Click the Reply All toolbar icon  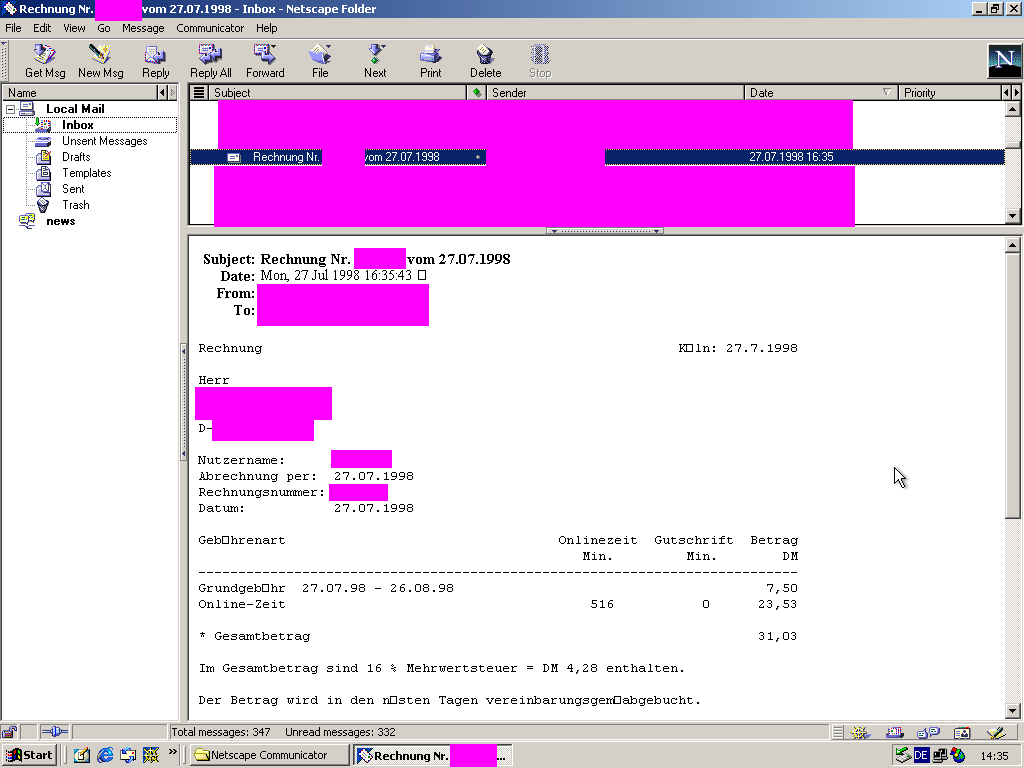pyautogui.click(x=210, y=61)
